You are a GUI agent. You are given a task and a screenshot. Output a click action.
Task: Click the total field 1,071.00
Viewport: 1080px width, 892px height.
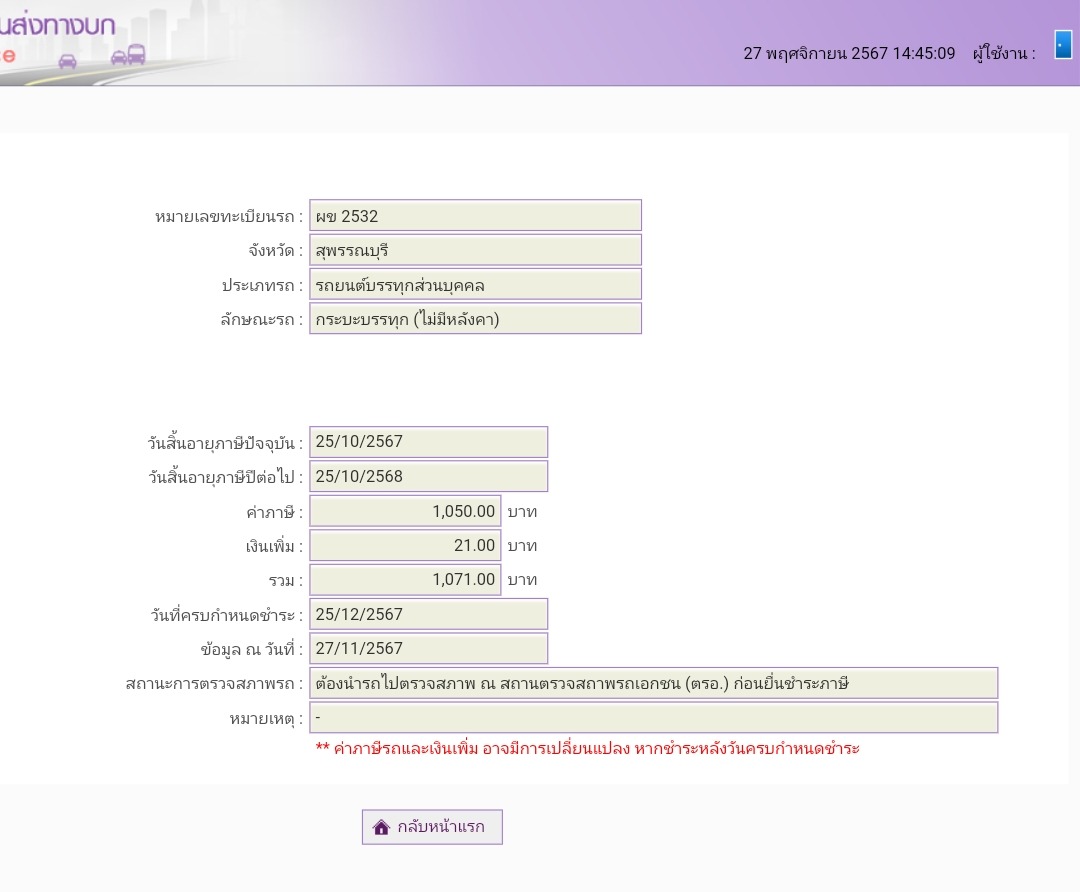[x=405, y=579]
